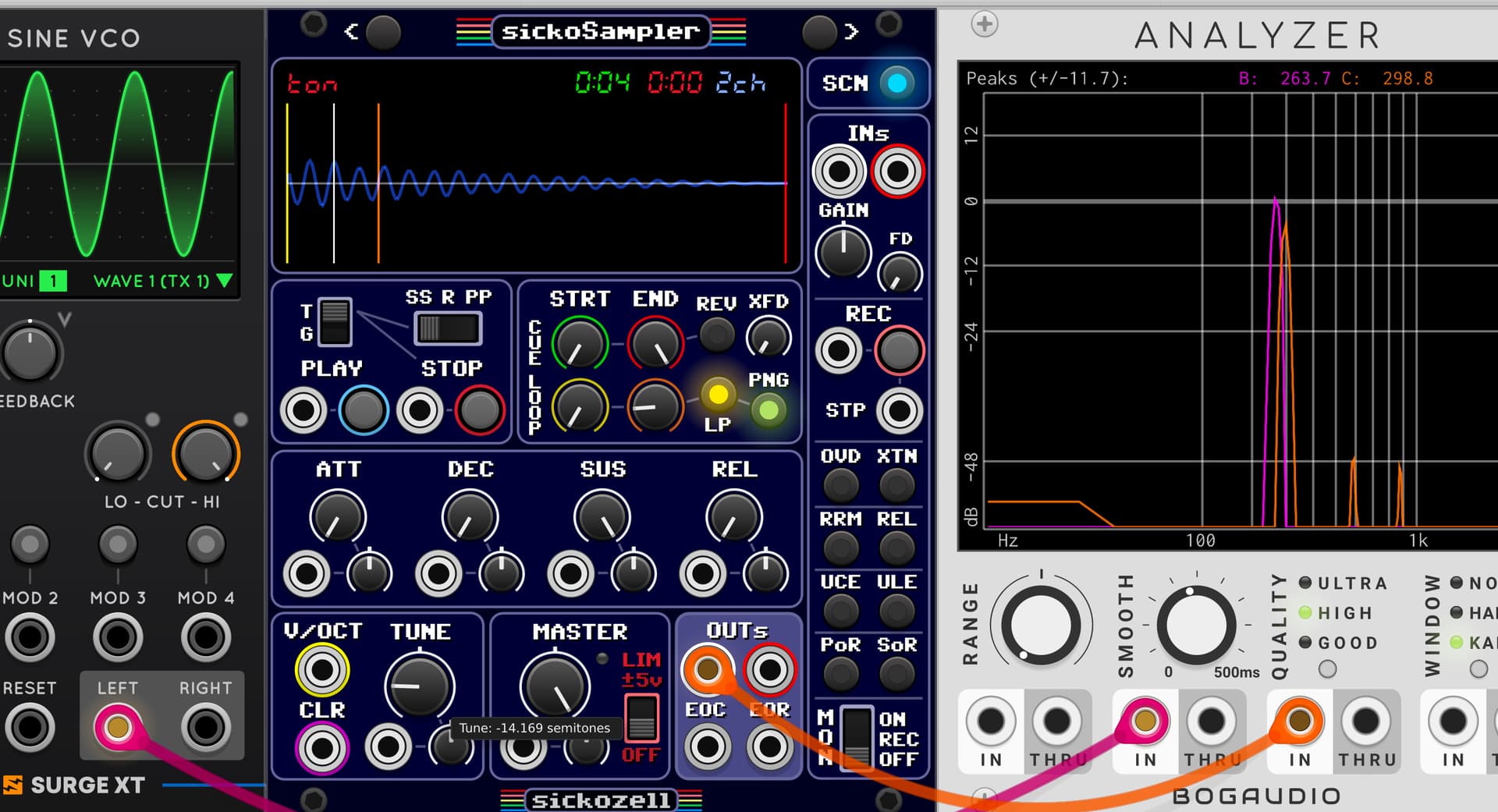Toggle the RRM button
Viewport: 1498px width, 812px height.
click(840, 548)
